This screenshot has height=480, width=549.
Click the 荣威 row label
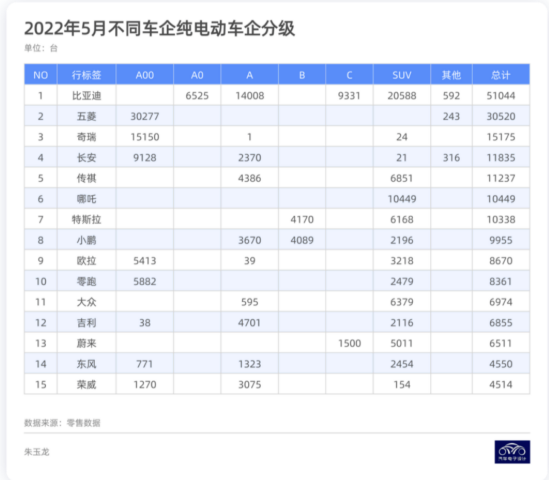point(86,385)
